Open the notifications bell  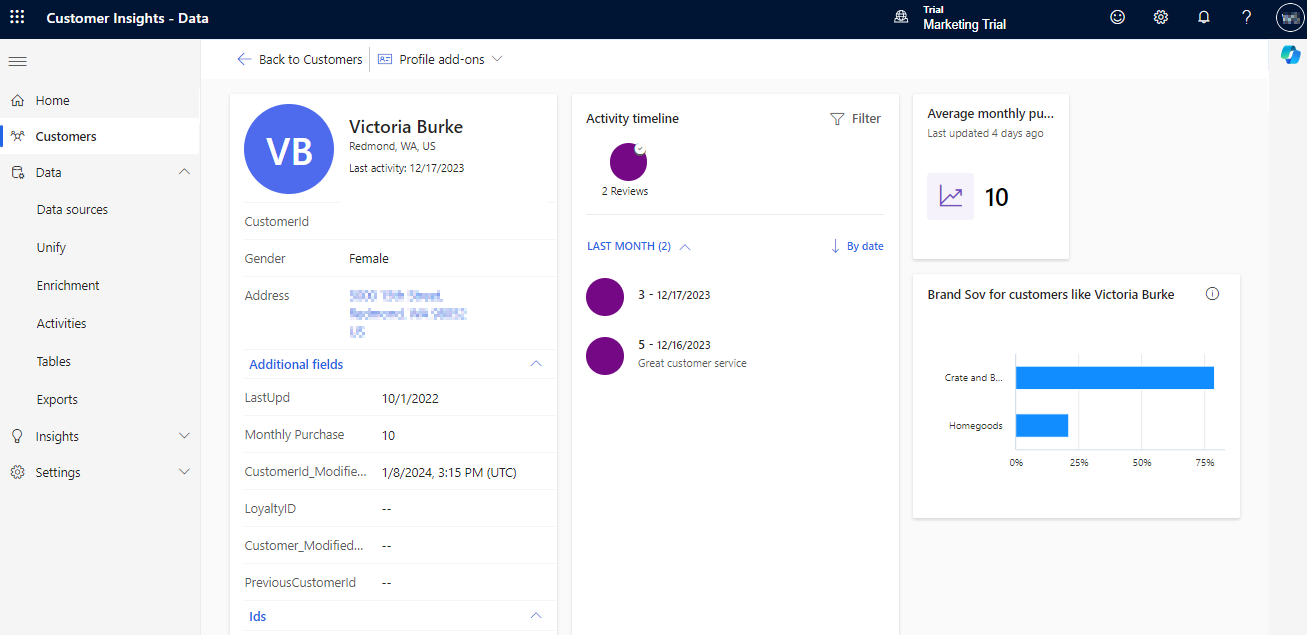click(x=1203, y=17)
